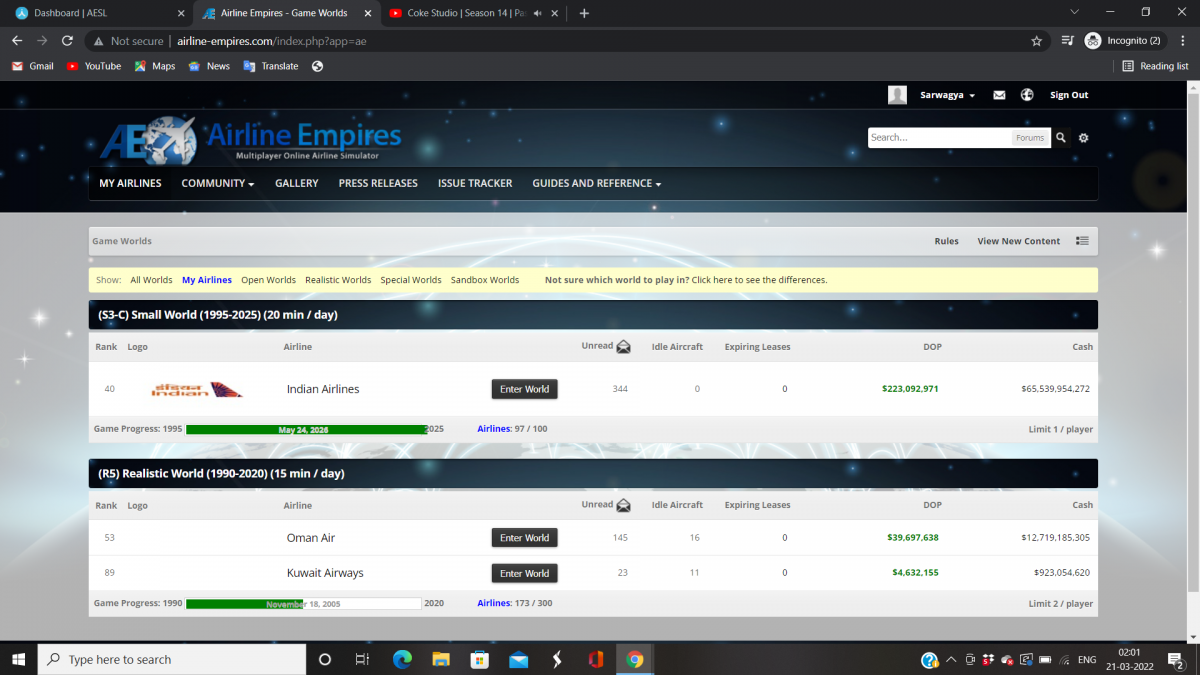Image resolution: width=1200 pixels, height=675 pixels.
Task: Mute the Coke Studio tab audio
Action: 538,13
